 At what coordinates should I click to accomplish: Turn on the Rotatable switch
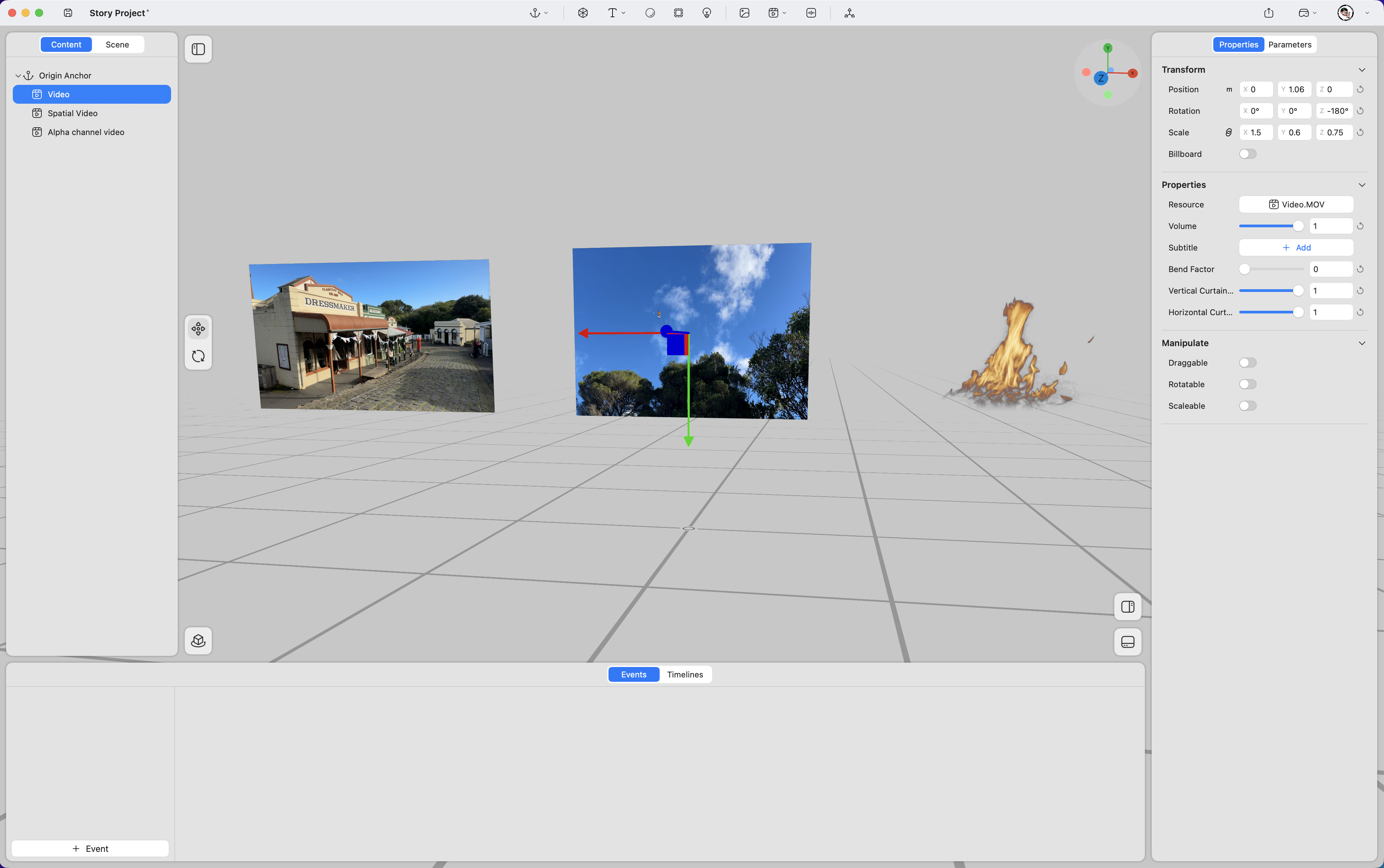click(1247, 385)
